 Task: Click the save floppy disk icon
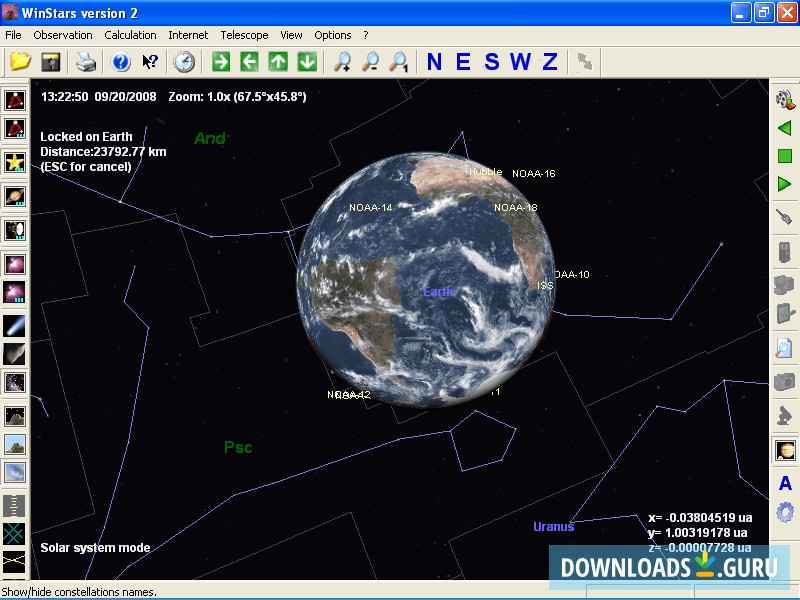[50, 62]
